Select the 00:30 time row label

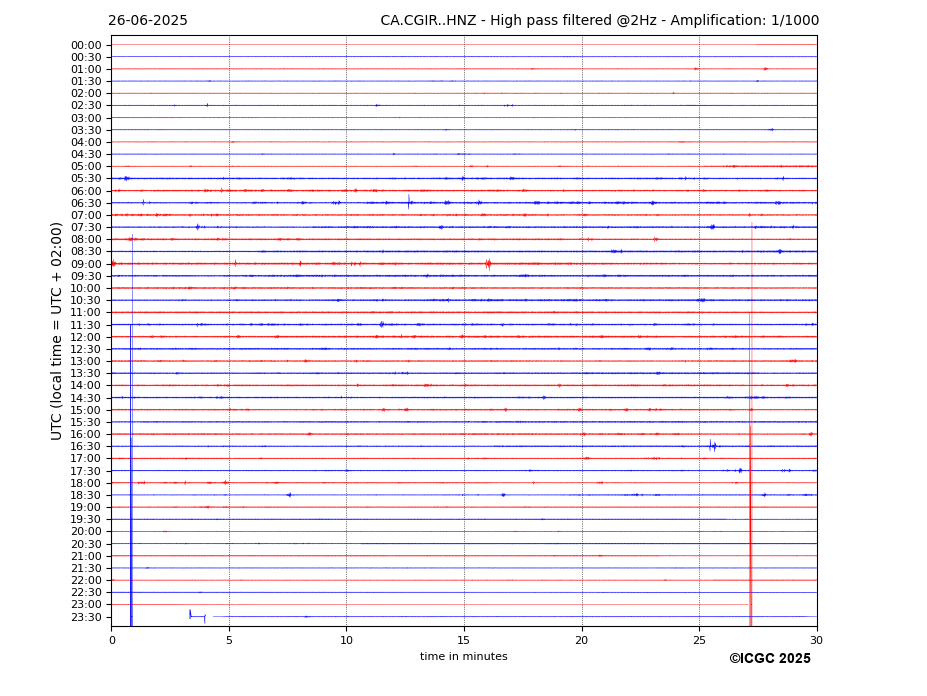[86, 57]
